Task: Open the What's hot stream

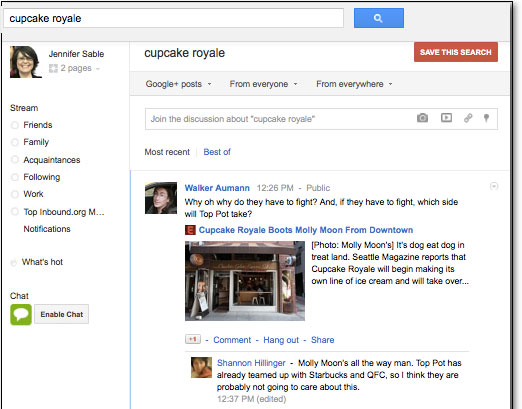Action: [42, 262]
